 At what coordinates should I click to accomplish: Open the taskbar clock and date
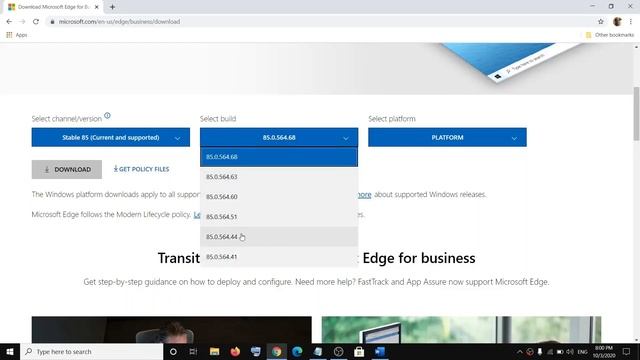pyautogui.click(x=604, y=351)
